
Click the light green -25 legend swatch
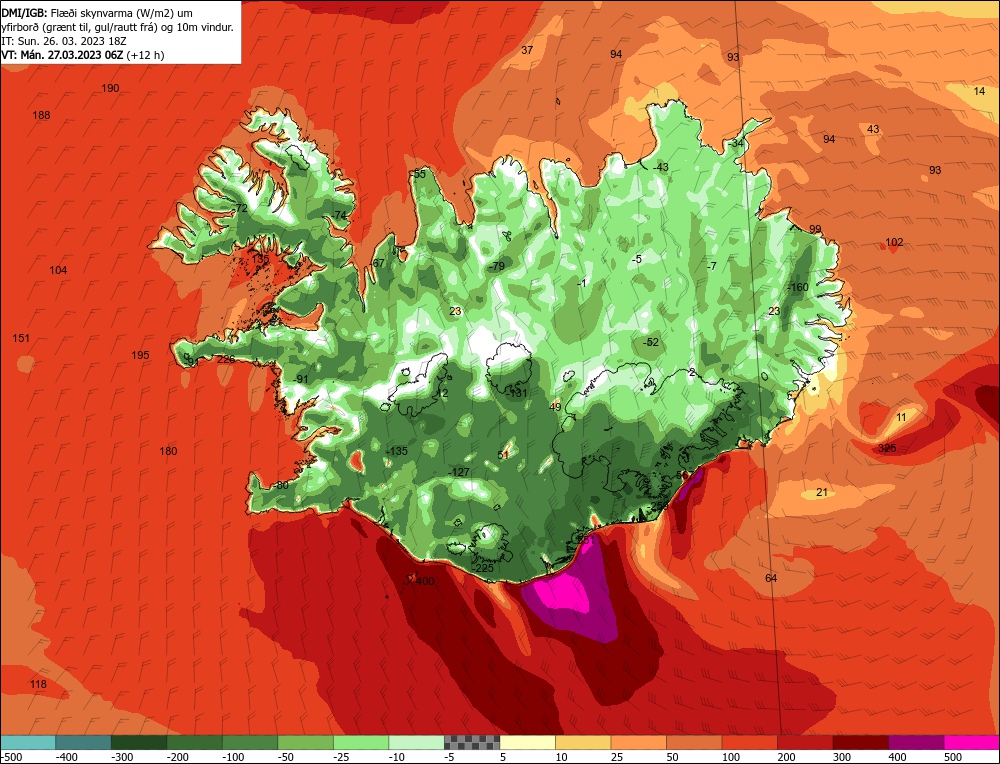[361, 742]
